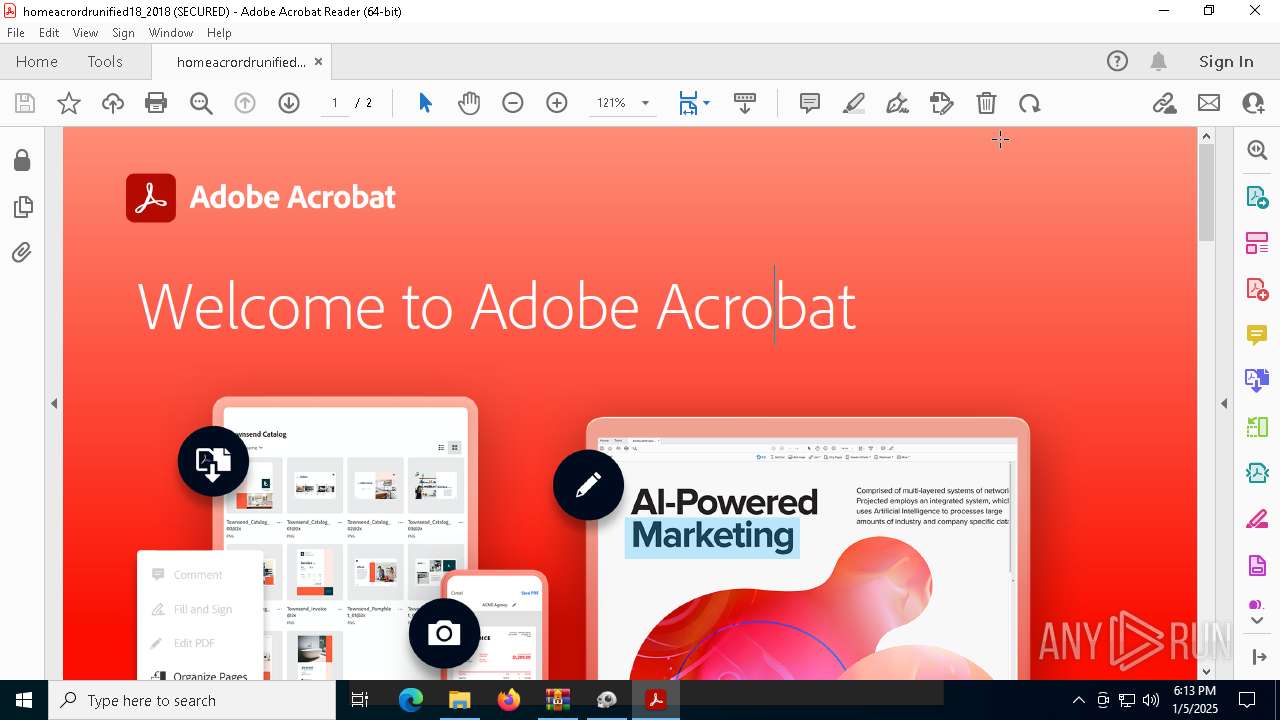
Task: Zoom in with plus button
Action: [557, 103]
